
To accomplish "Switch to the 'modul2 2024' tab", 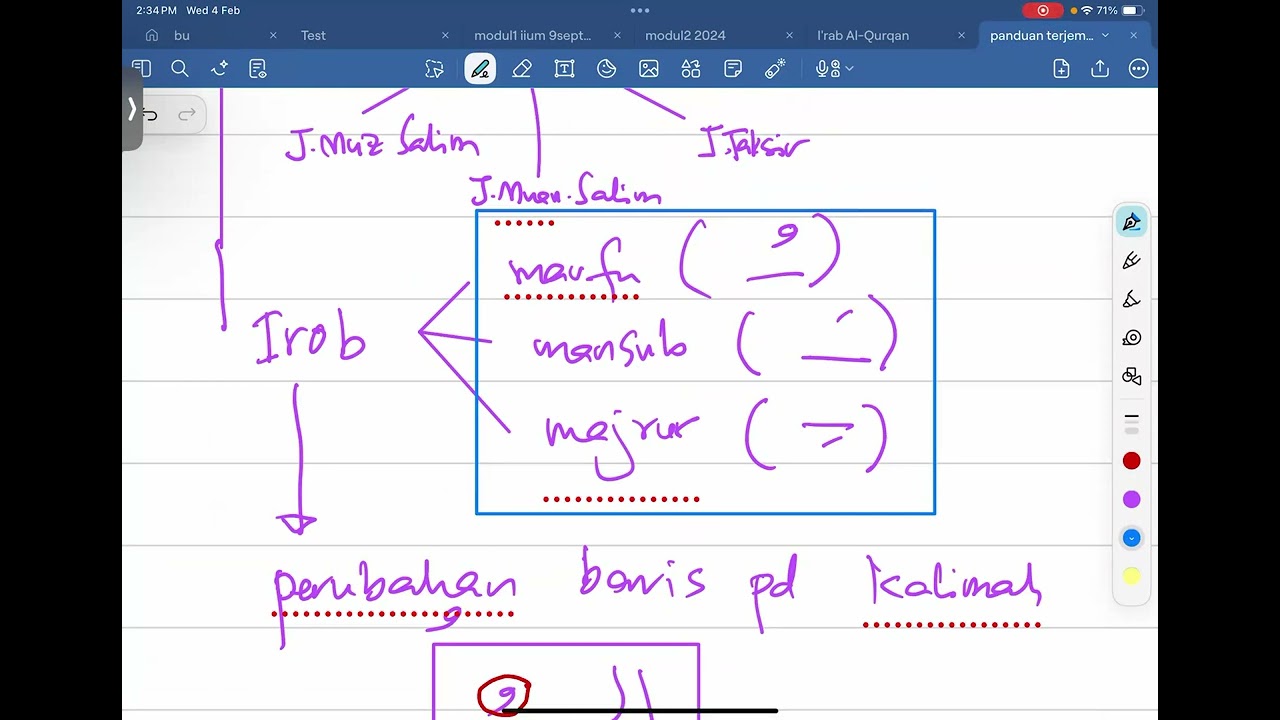I will [x=685, y=35].
